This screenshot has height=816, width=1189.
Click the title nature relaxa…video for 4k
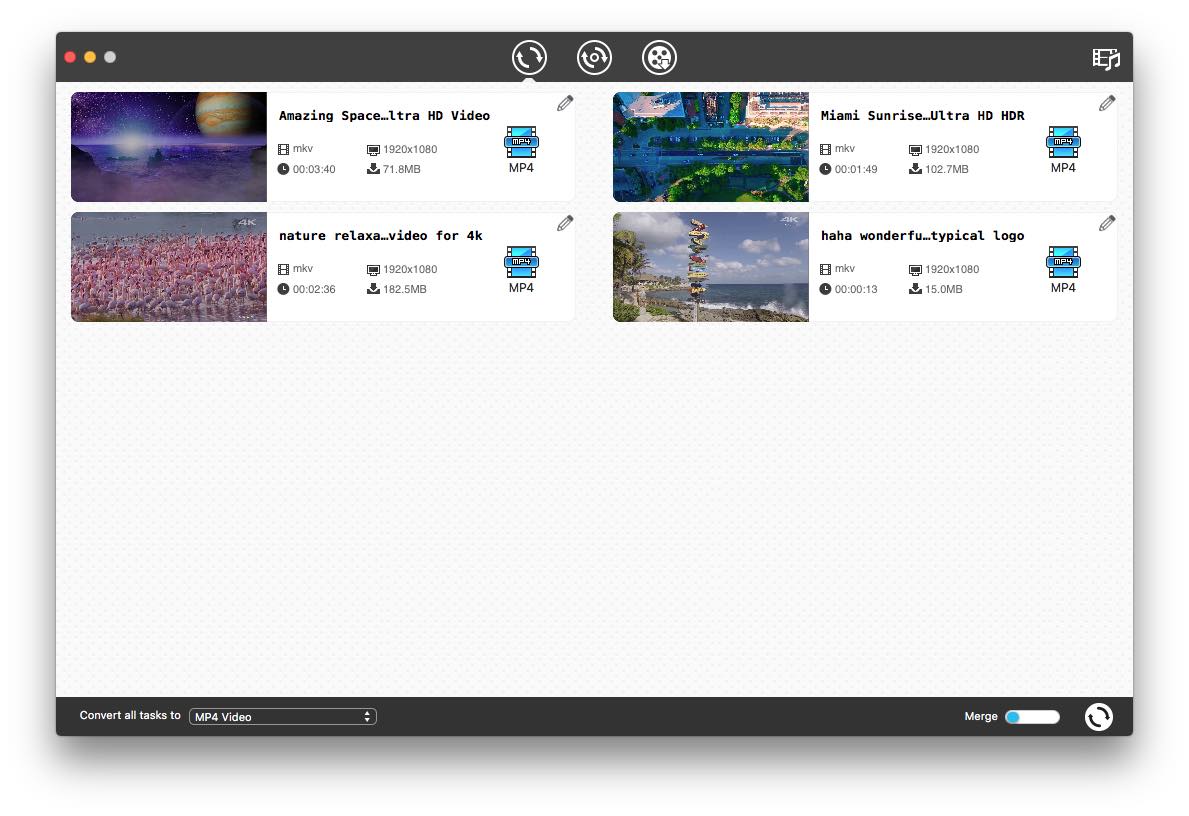point(381,235)
